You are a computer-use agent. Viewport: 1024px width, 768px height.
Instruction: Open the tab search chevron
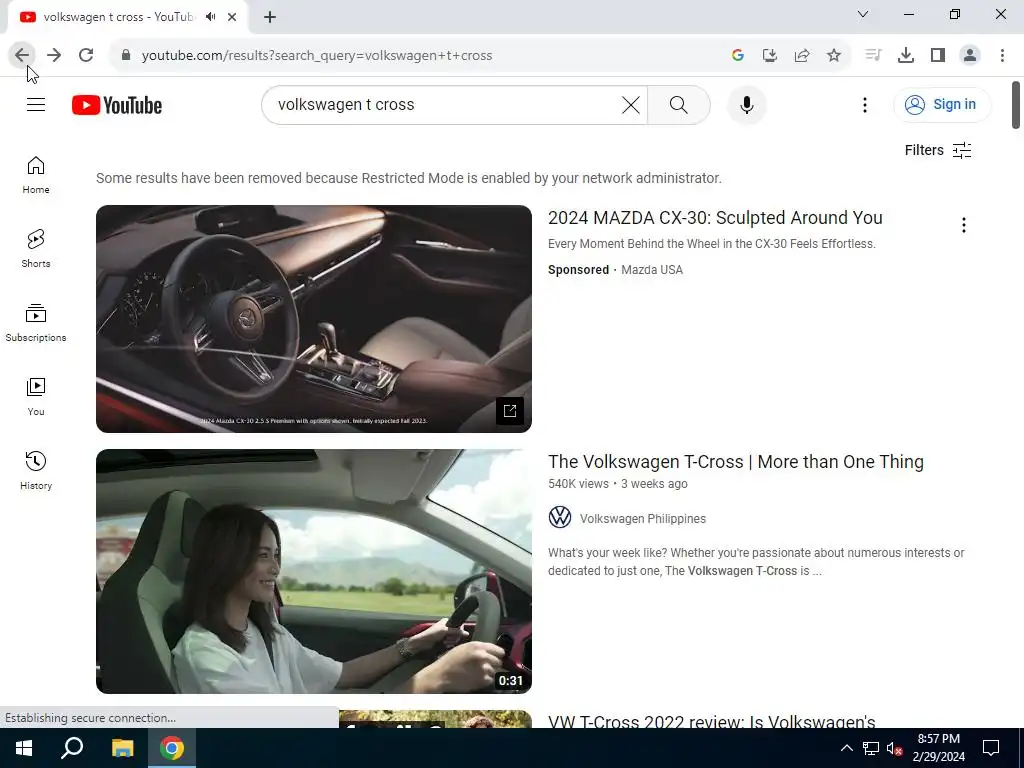(863, 14)
